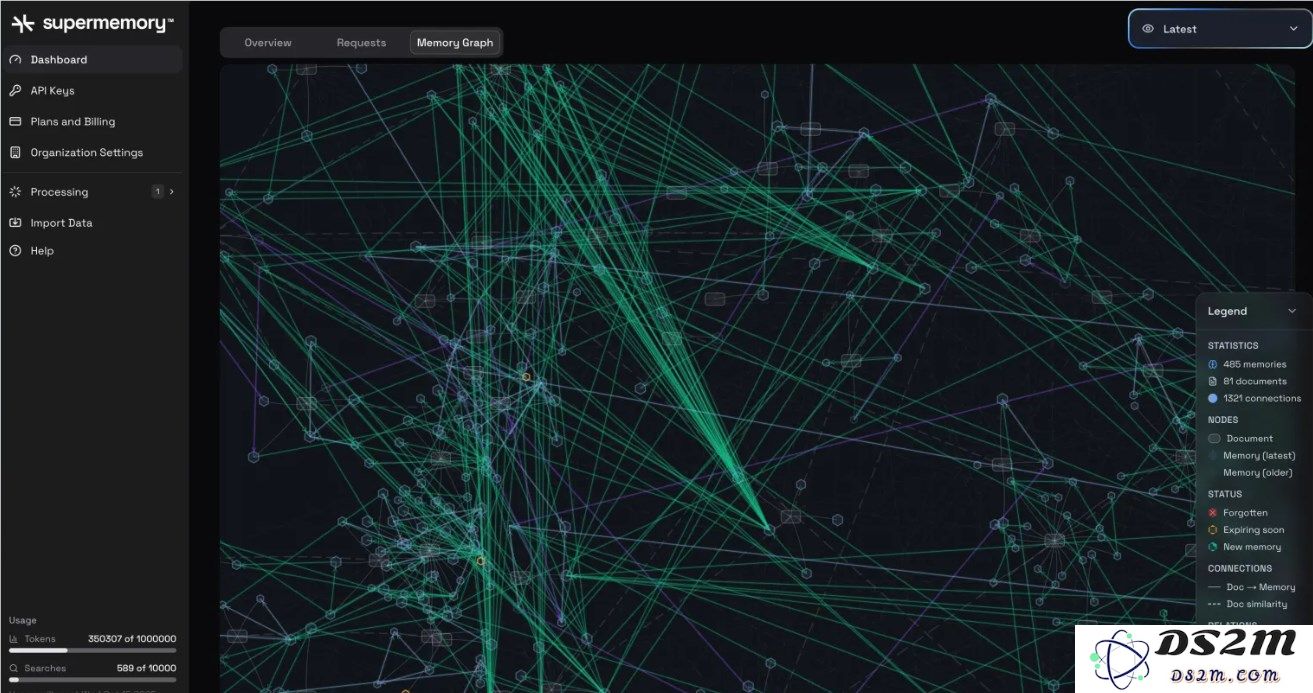1313x693 pixels.
Task: Select the Import Data icon
Action: point(14,222)
